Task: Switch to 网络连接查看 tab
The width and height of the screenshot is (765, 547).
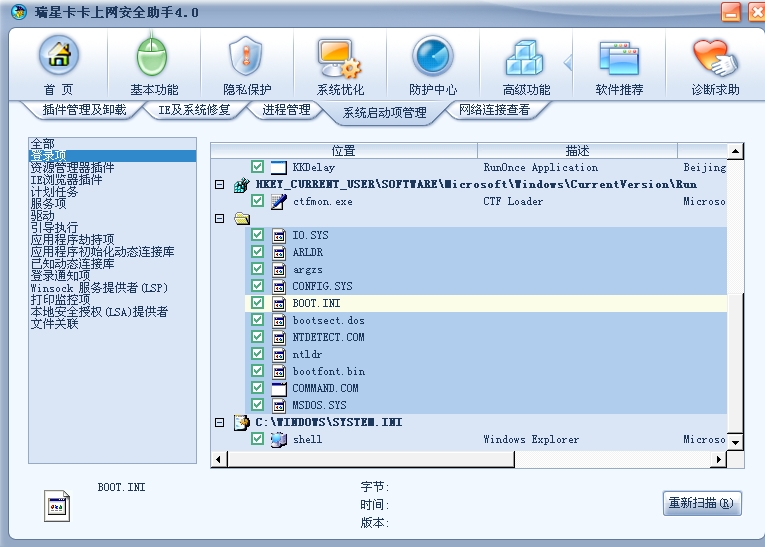Action: click(x=494, y=110)
